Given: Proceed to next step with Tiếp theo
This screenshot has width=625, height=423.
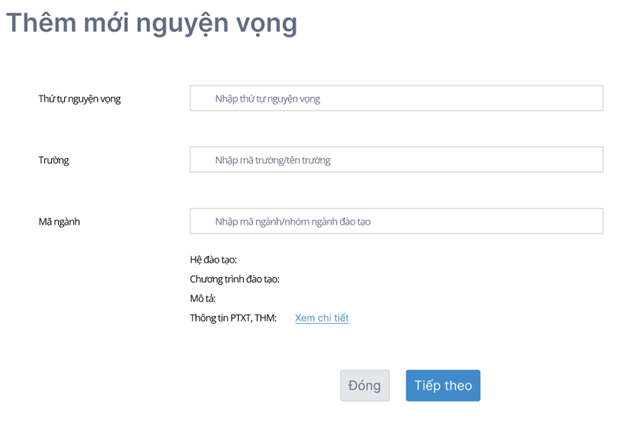Looking at the screenshot, I should [x=443, y=386].
